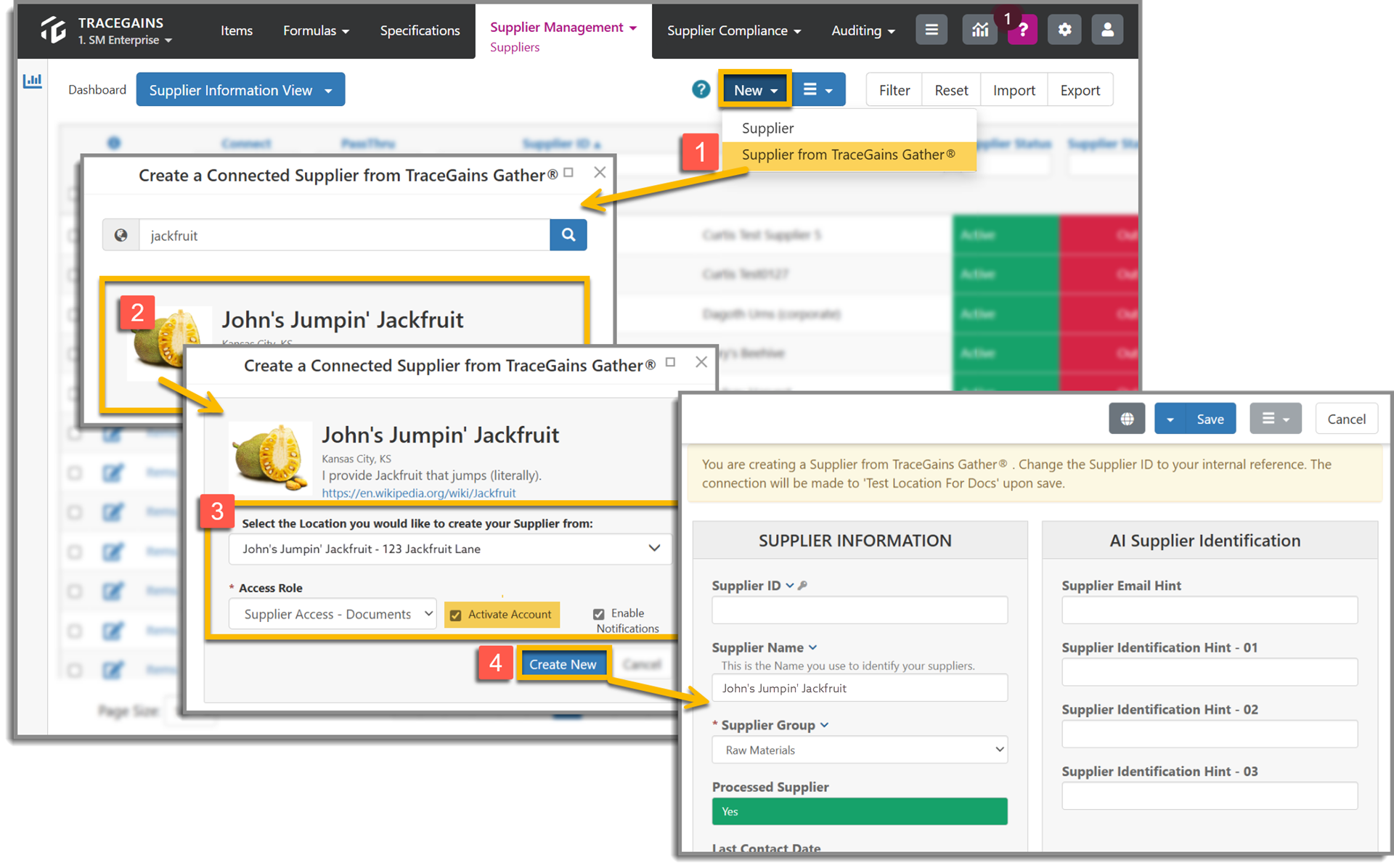Viewport: 1394px width, 868px height.
Task: Click the Create New button
Action: pyautogui.click(x=563, y=664)
